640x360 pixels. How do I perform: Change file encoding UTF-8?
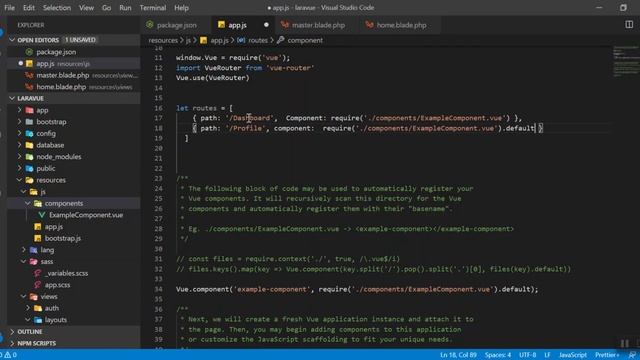pos(527,355)
